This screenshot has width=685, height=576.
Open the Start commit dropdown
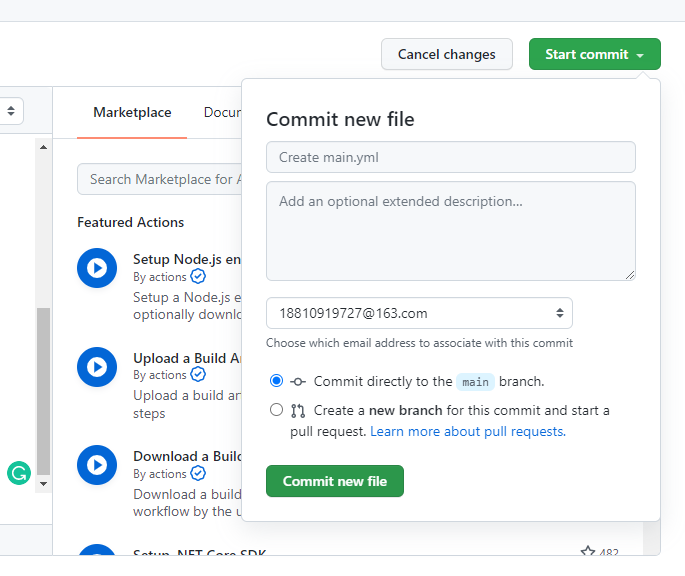click(595, 54)
